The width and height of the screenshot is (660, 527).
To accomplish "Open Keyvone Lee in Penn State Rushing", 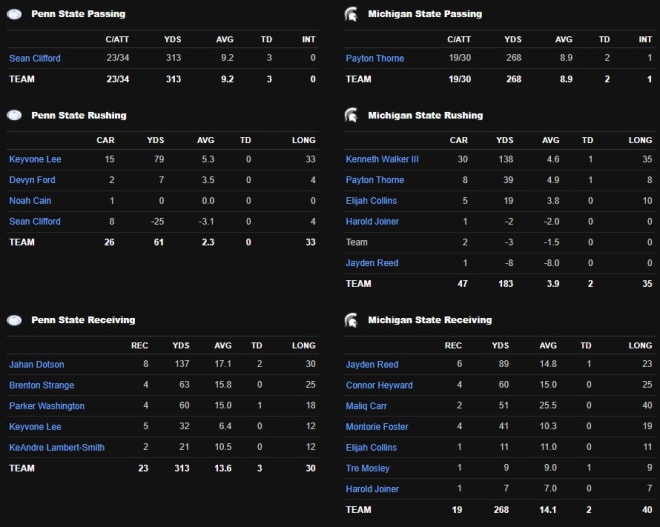I will (x=35, y=159).
